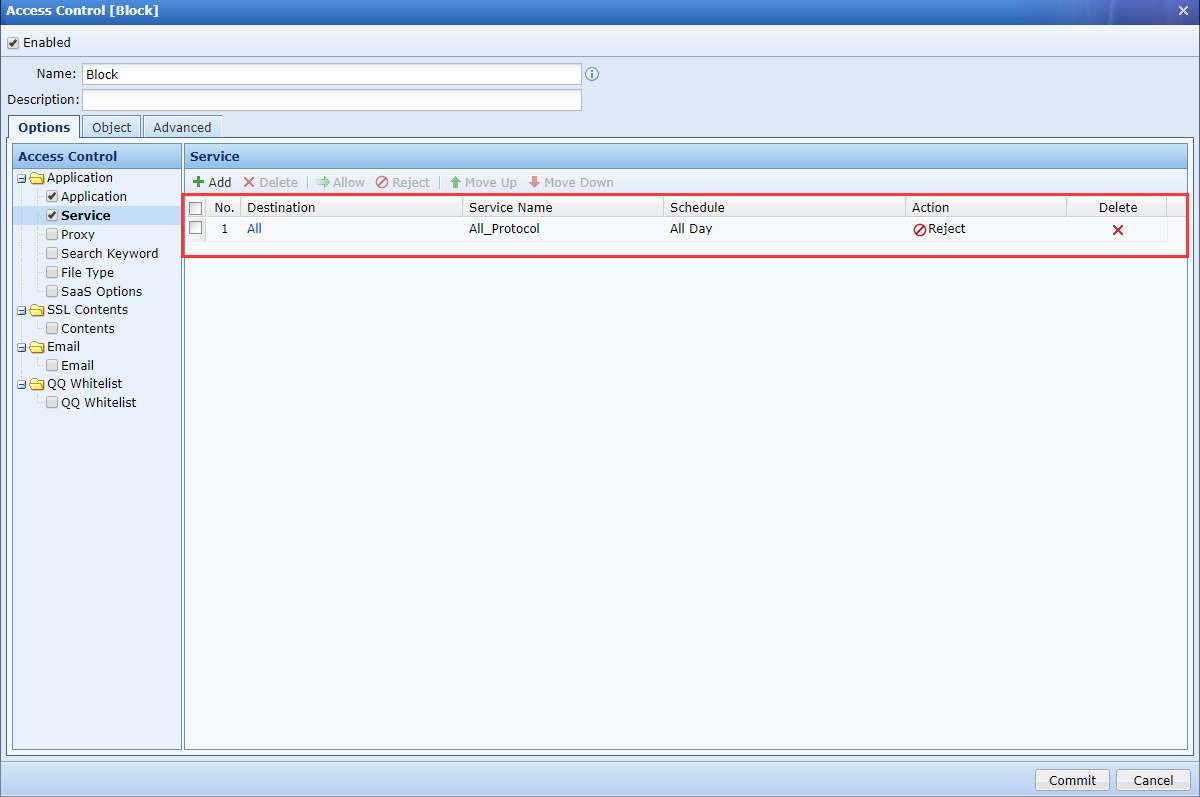
Task: Open the info tooltip beside the Name field
Action: pyautogui.click(x=591, y=74)
